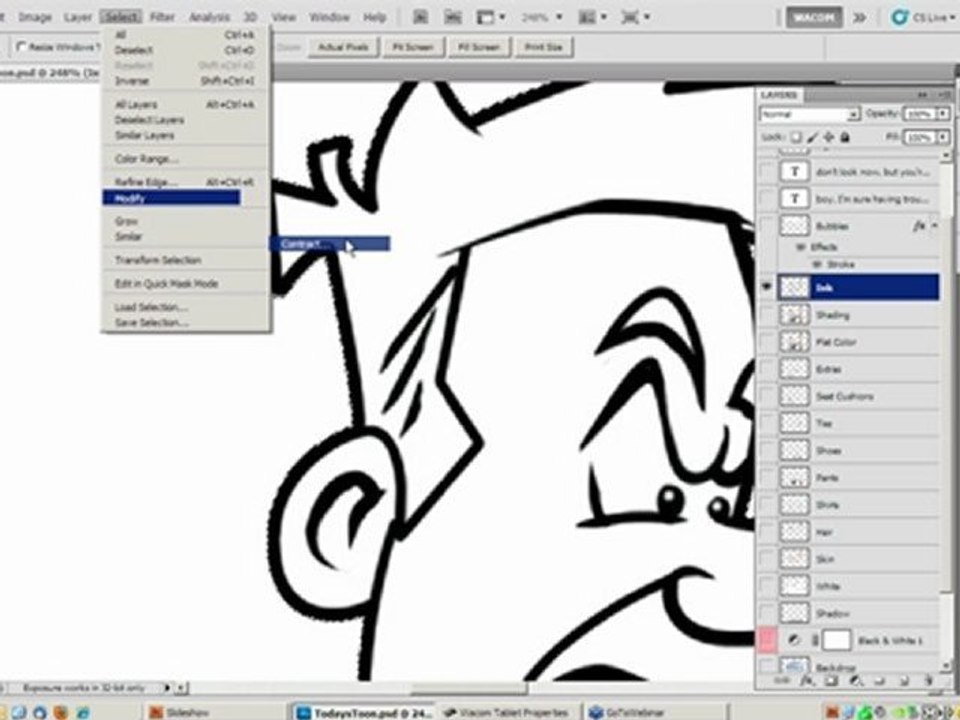Launch Bridge from the application bar
This screenshot has width=960, height=720.
coord(420,17)
